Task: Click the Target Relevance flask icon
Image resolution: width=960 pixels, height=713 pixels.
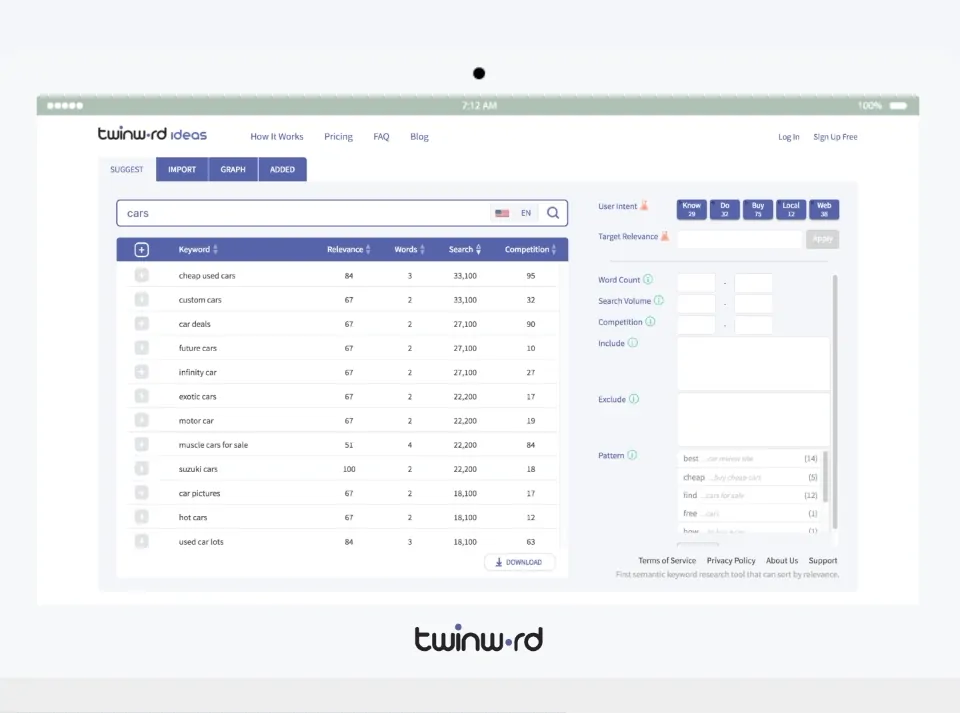Action: click(665, 236)
